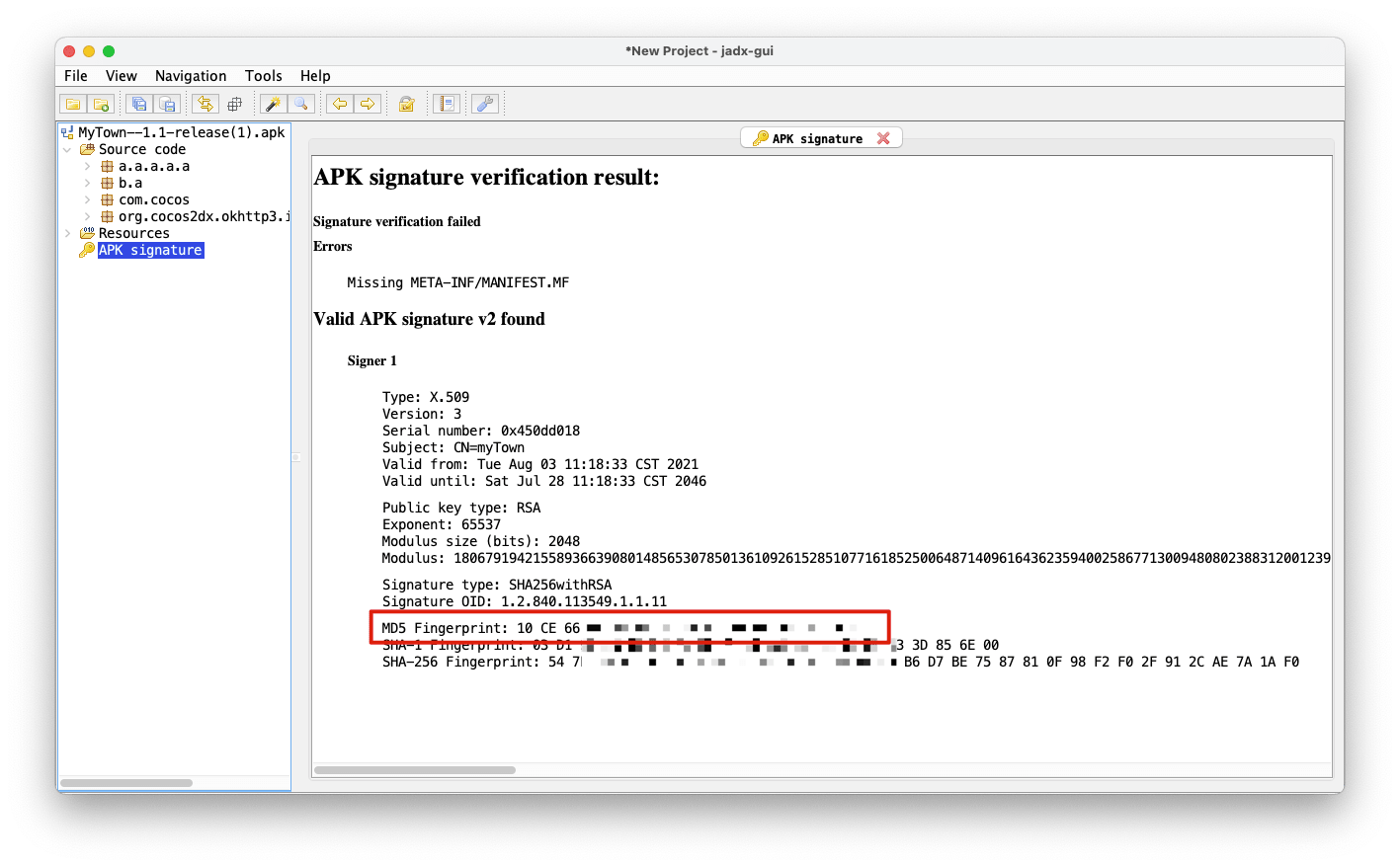Expand the com.cocos package
Image resolution: width=1400 pixels, height=867 pixels.
(87, 200)
